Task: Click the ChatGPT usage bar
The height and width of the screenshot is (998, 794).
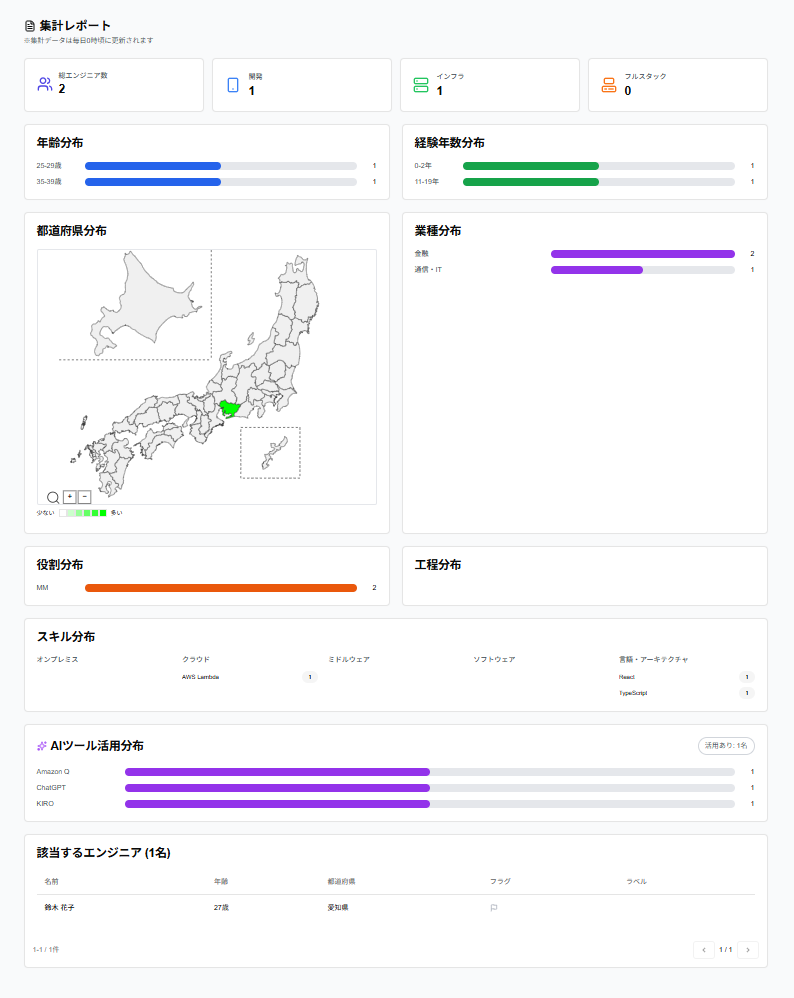Action: [x=430, y=788]
